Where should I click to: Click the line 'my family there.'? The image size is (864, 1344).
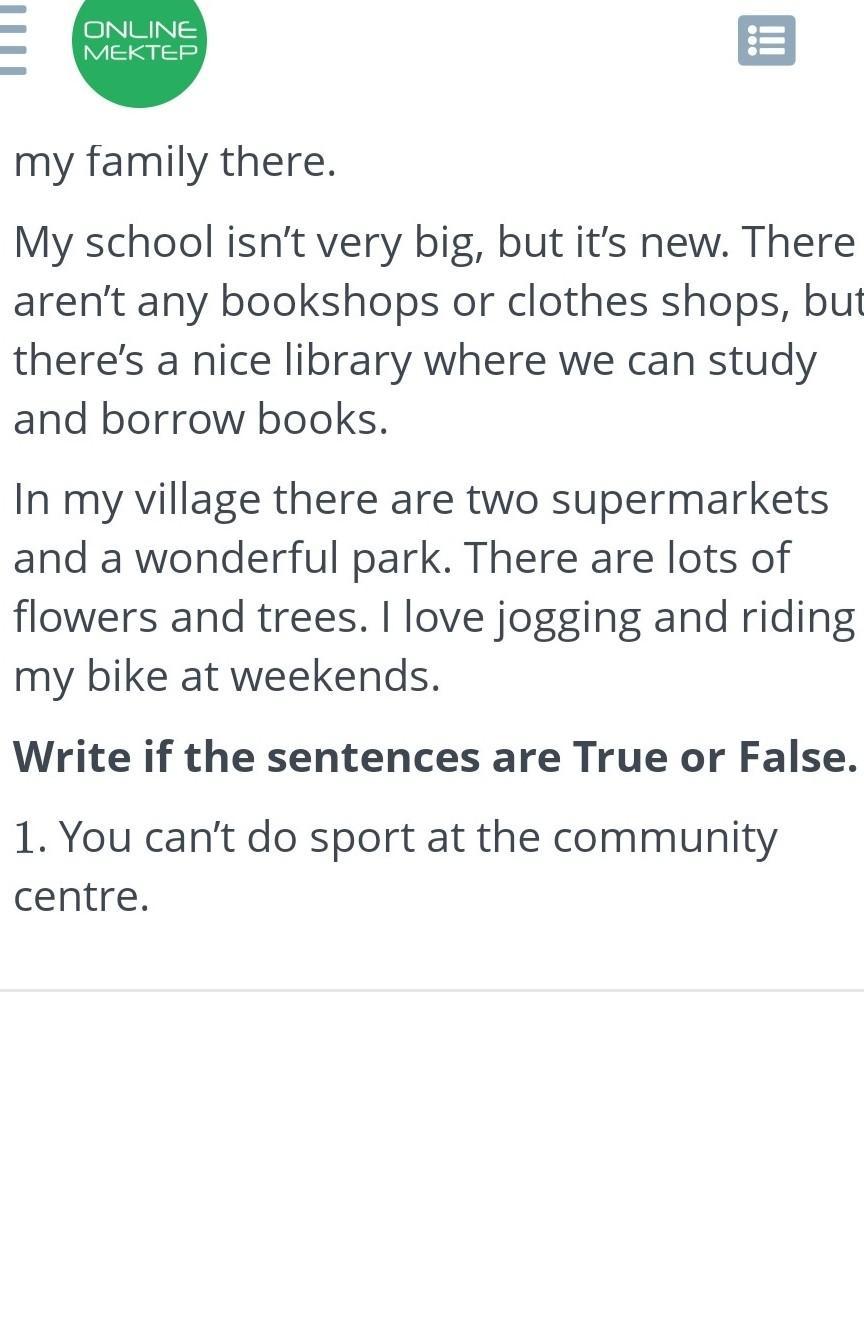click(x=175, y=162)
